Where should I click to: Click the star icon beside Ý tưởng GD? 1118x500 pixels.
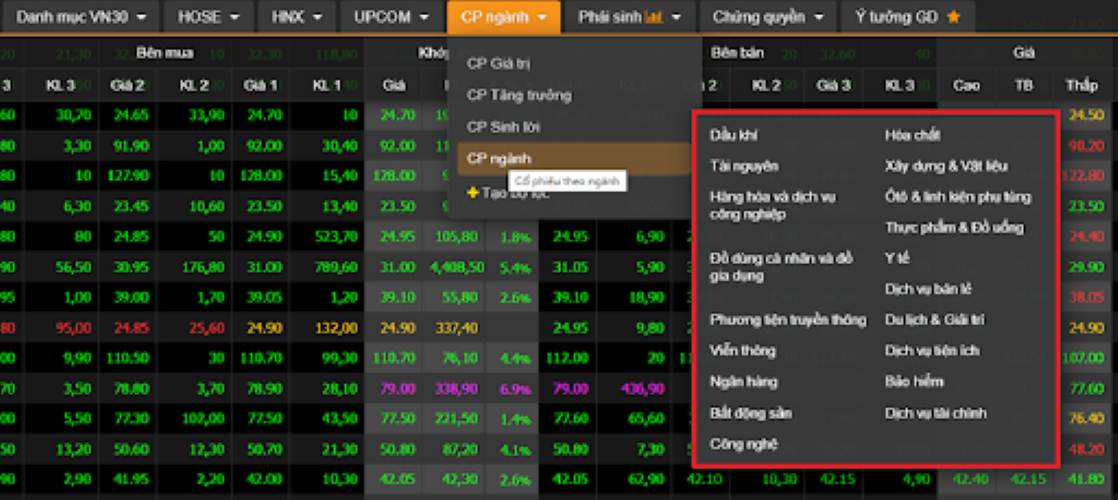953,17
